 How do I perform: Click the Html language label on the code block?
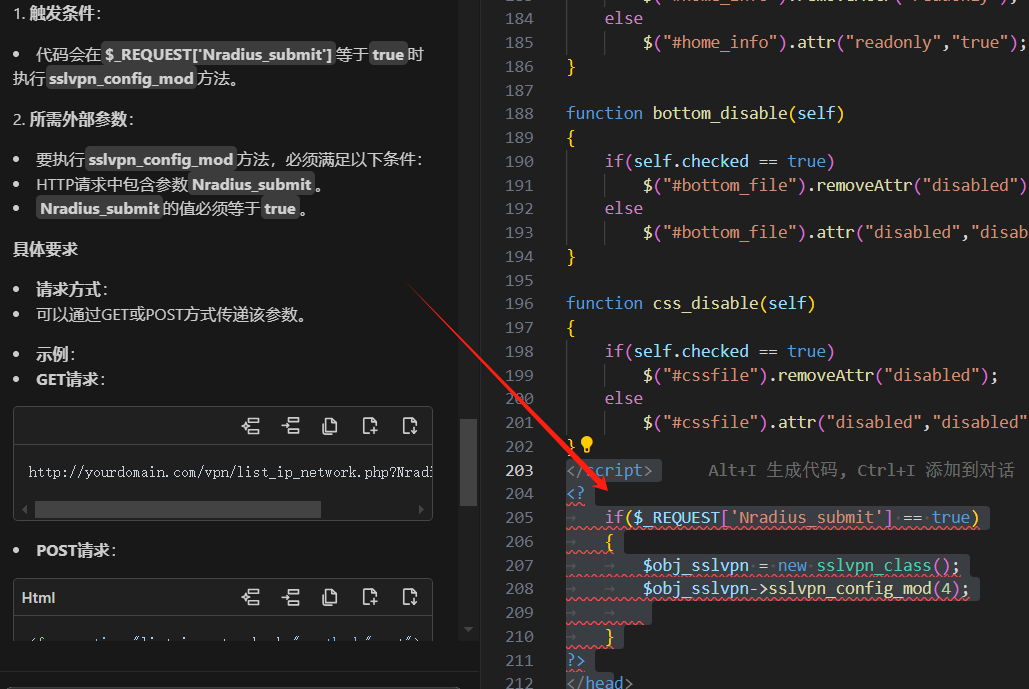point(38,598)
